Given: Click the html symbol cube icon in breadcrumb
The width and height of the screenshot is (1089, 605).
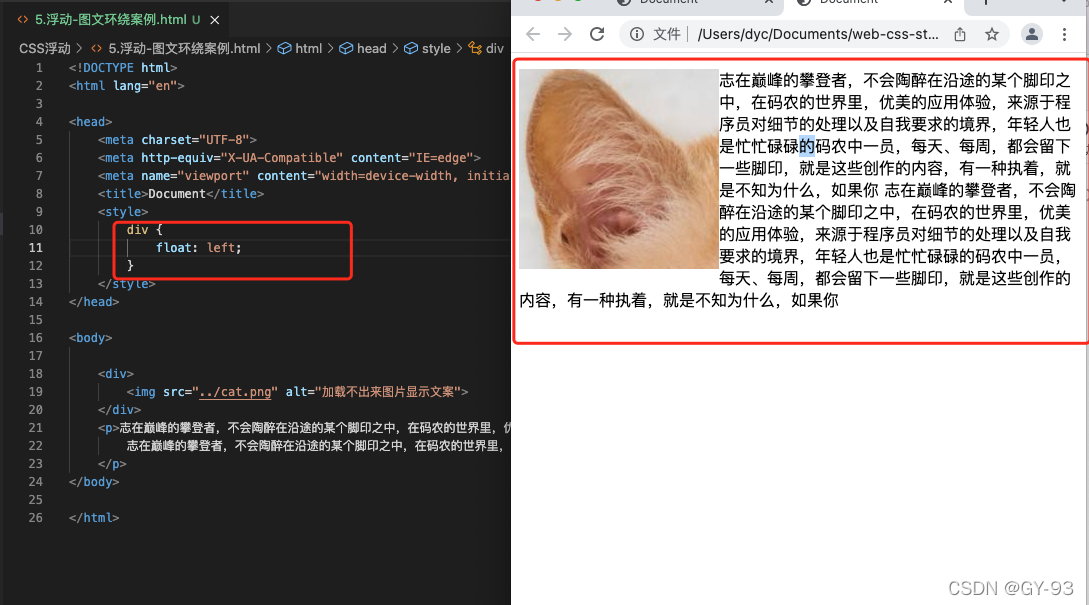Looking at the screenshot, I should pyautogui.click(x=285, y=49).
